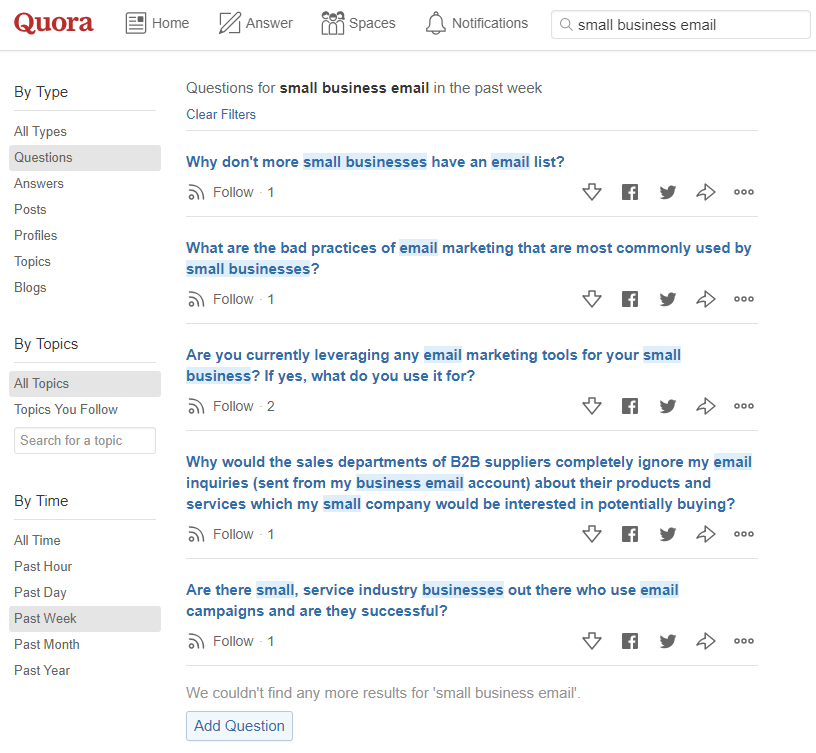Share the 'bad practices' question via arrow
816x753 pixels.
(x=706, y=299)
